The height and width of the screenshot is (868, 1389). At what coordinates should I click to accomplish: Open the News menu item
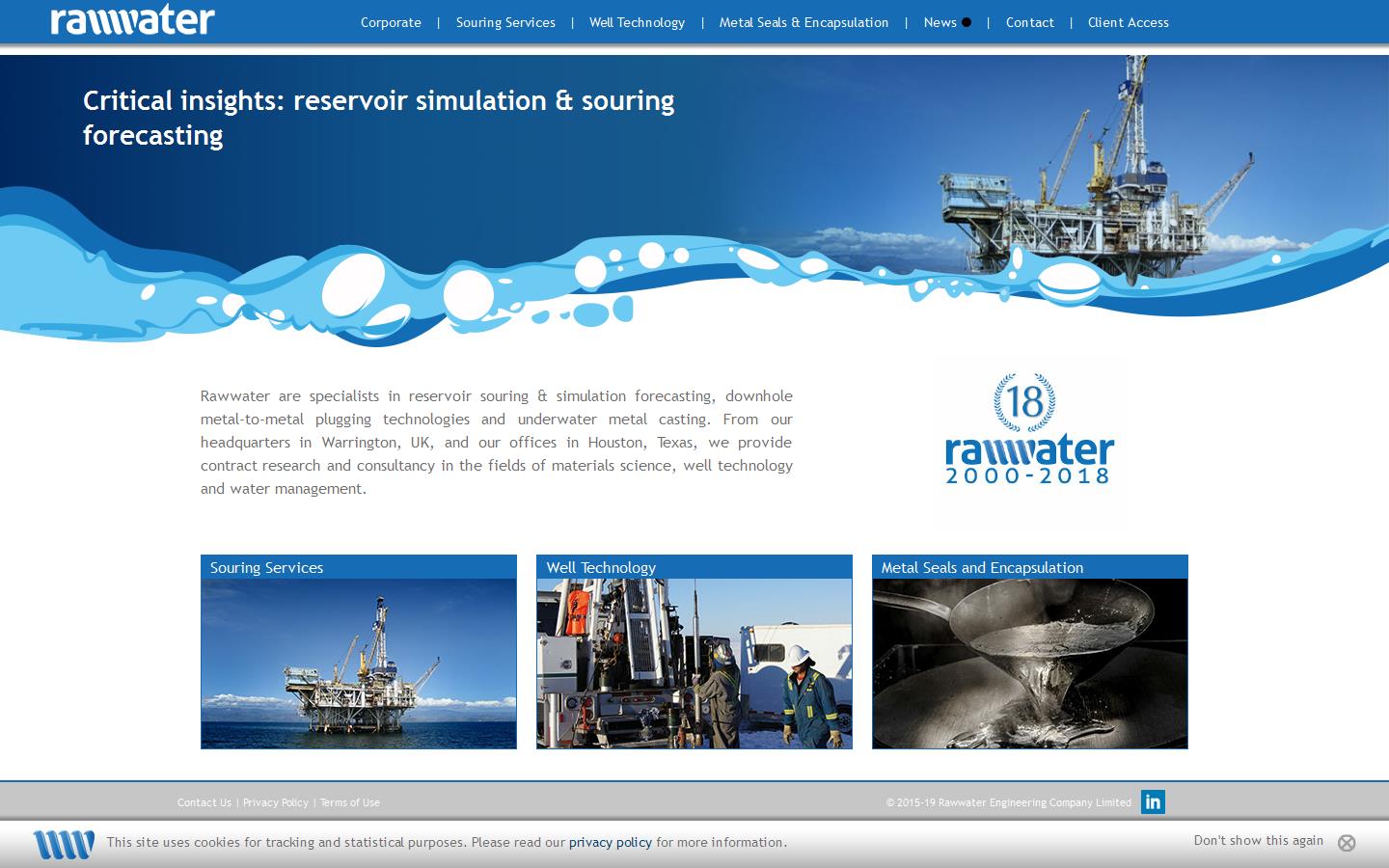pyautogui.click(x=940, y=22)
